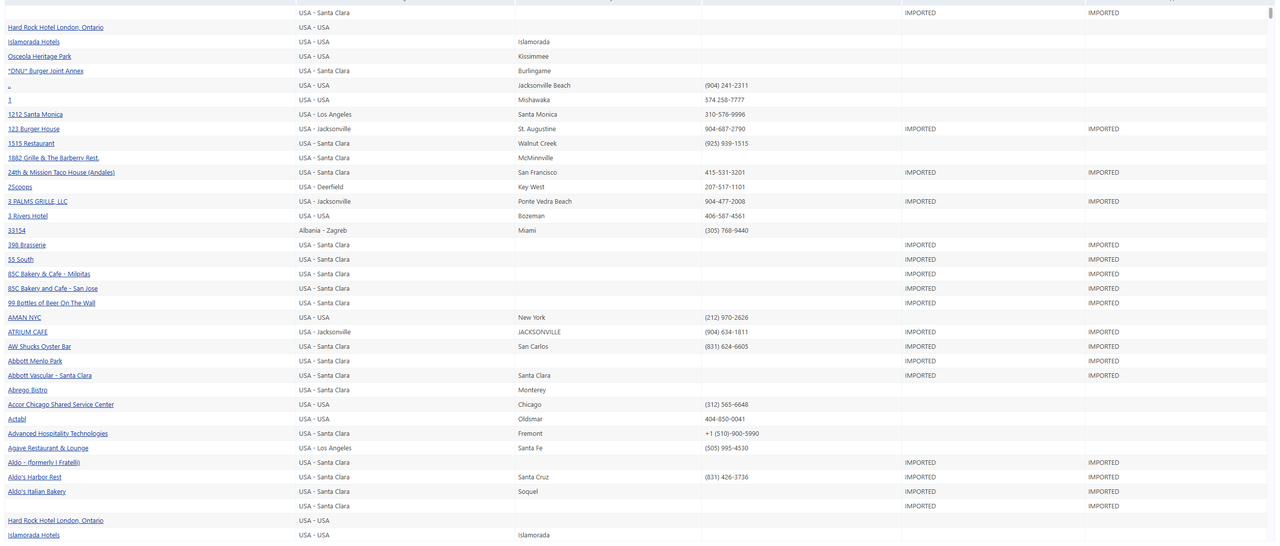Image resolution: width=1280 pixels, height=546 pixels.
Task: Select phone number (305) 768-9440
Action: [x=726, y=230]
